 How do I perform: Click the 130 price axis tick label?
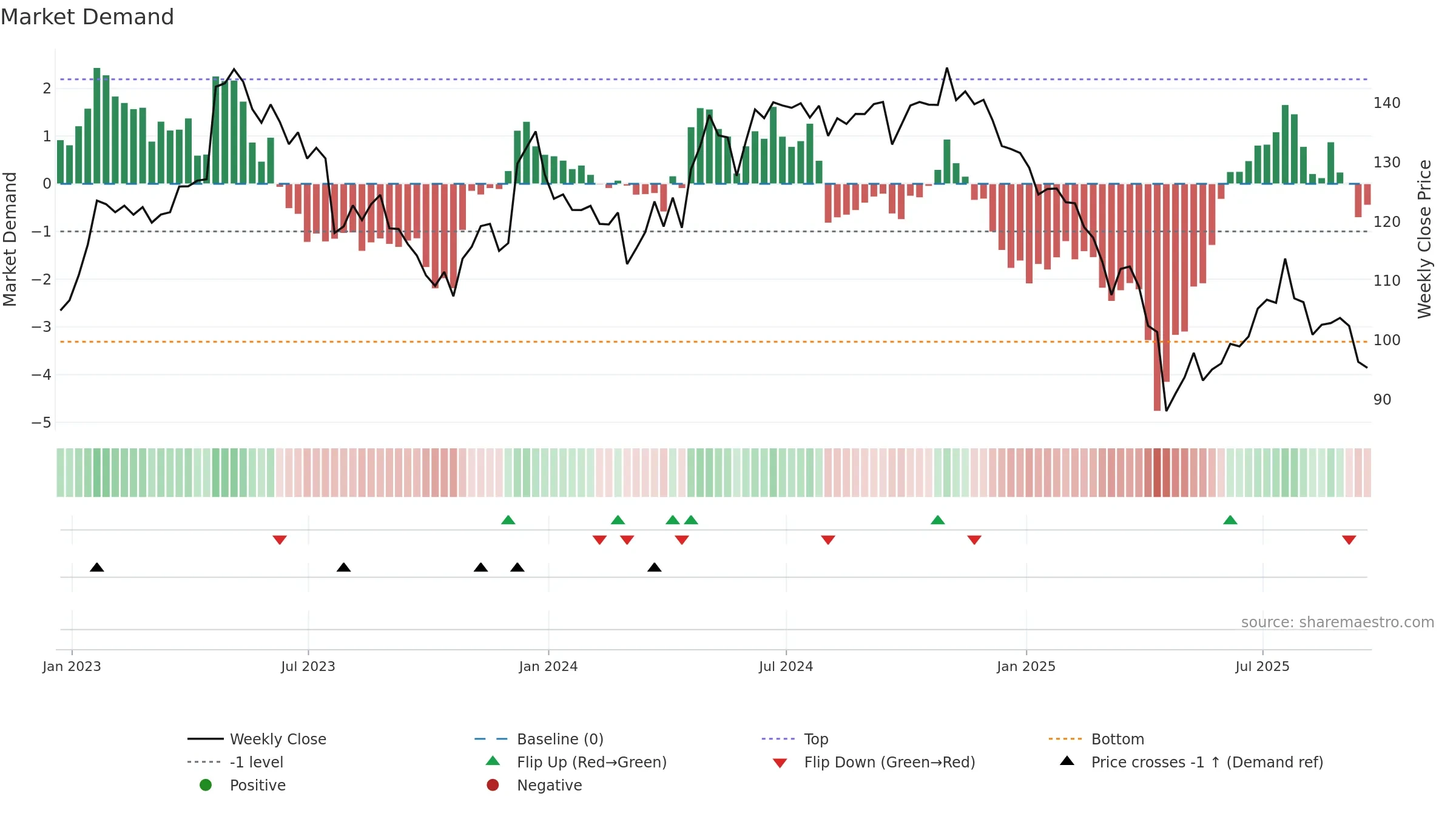[1387, 163]
